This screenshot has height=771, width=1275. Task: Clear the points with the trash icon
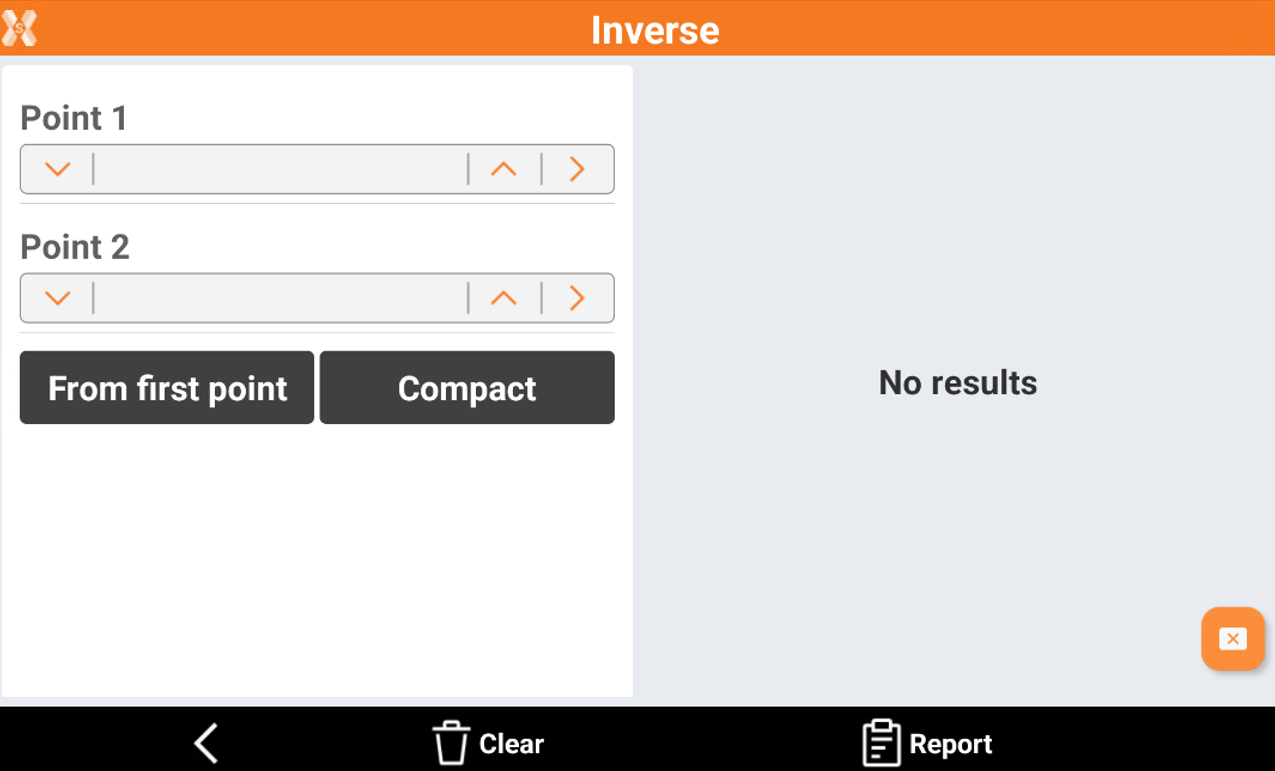coord(450,744)
